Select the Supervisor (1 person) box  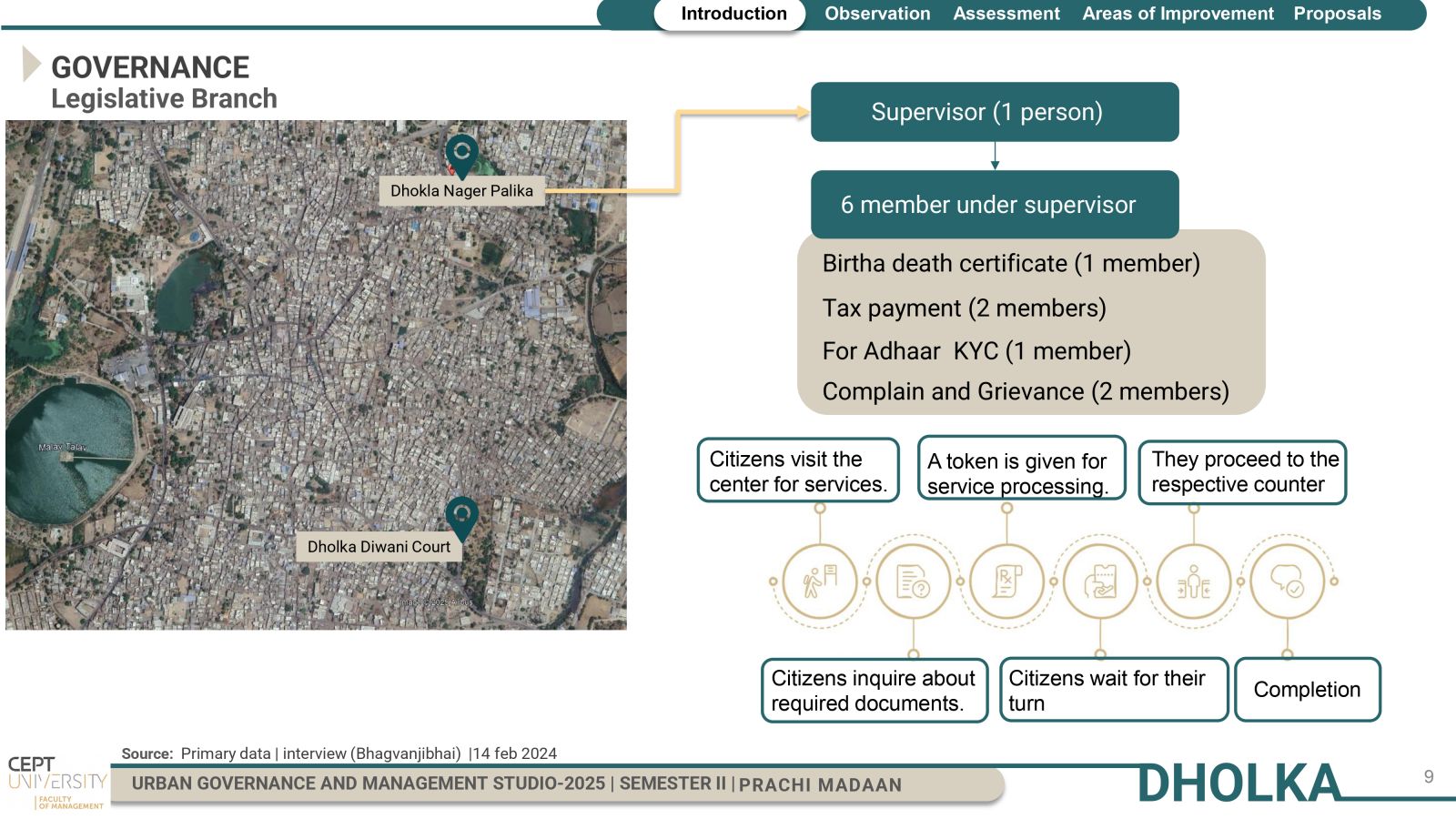pos(995,112)
